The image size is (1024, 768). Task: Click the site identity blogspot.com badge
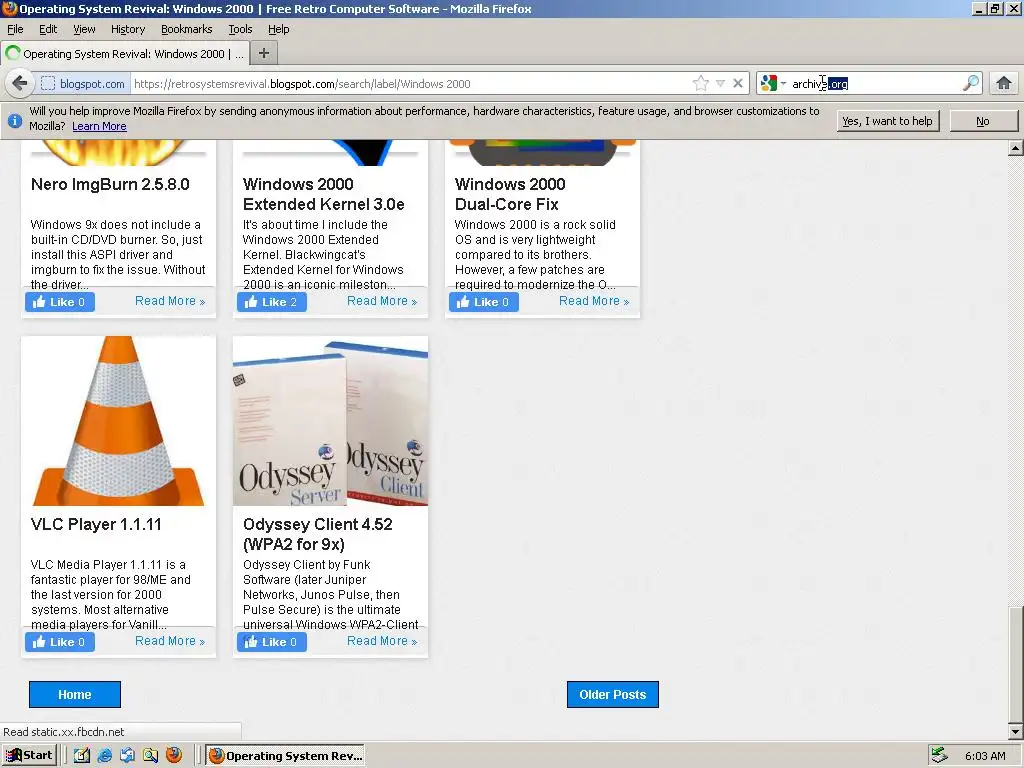pyautogui.click(x=83, y=84)
